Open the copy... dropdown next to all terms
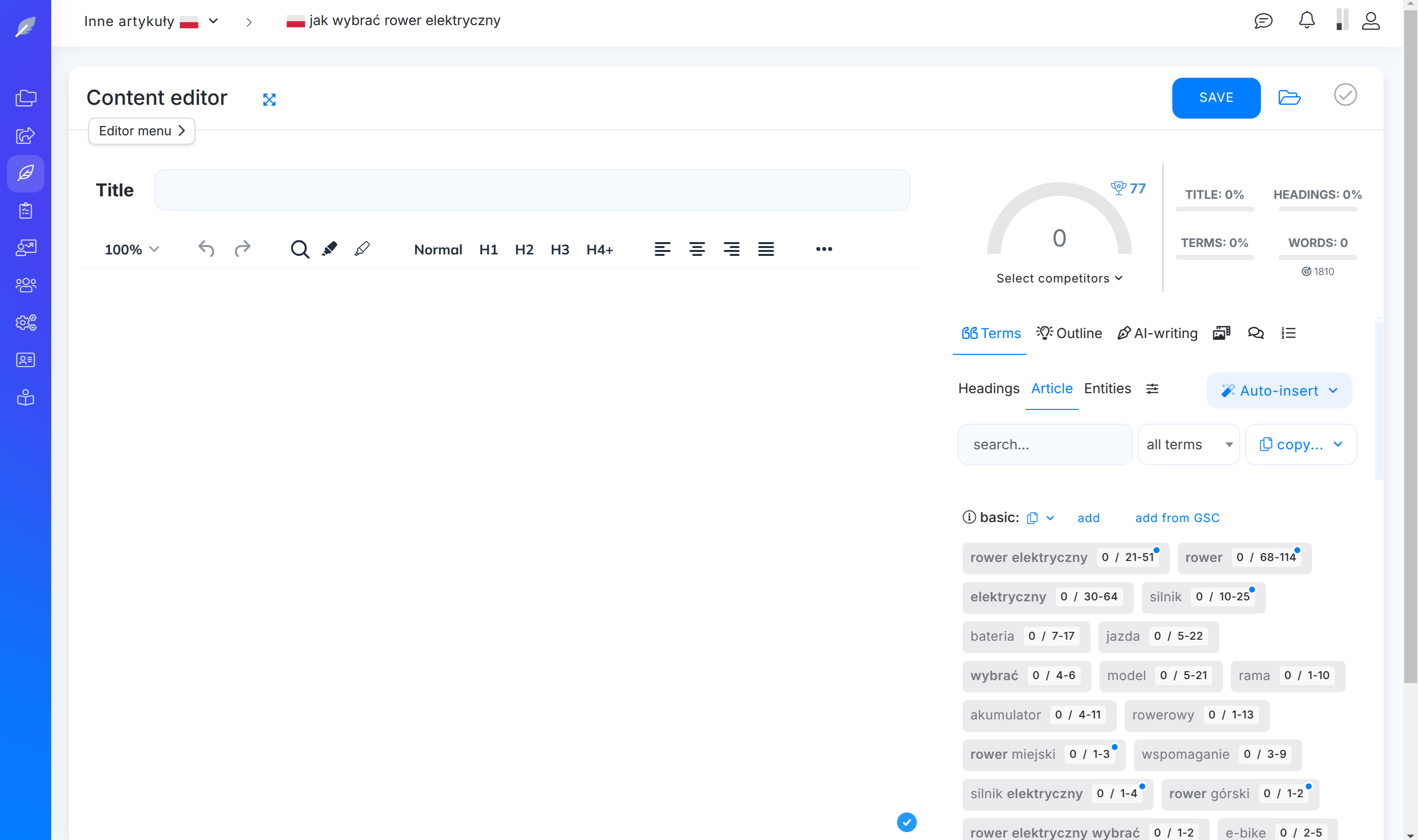 coord(1301,444)
